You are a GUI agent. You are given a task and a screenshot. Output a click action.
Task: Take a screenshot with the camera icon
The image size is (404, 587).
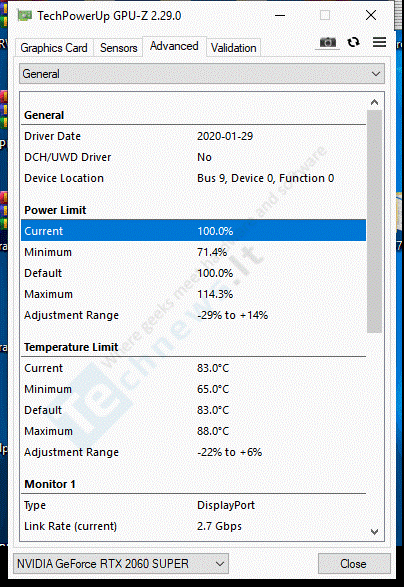point(328,43)
